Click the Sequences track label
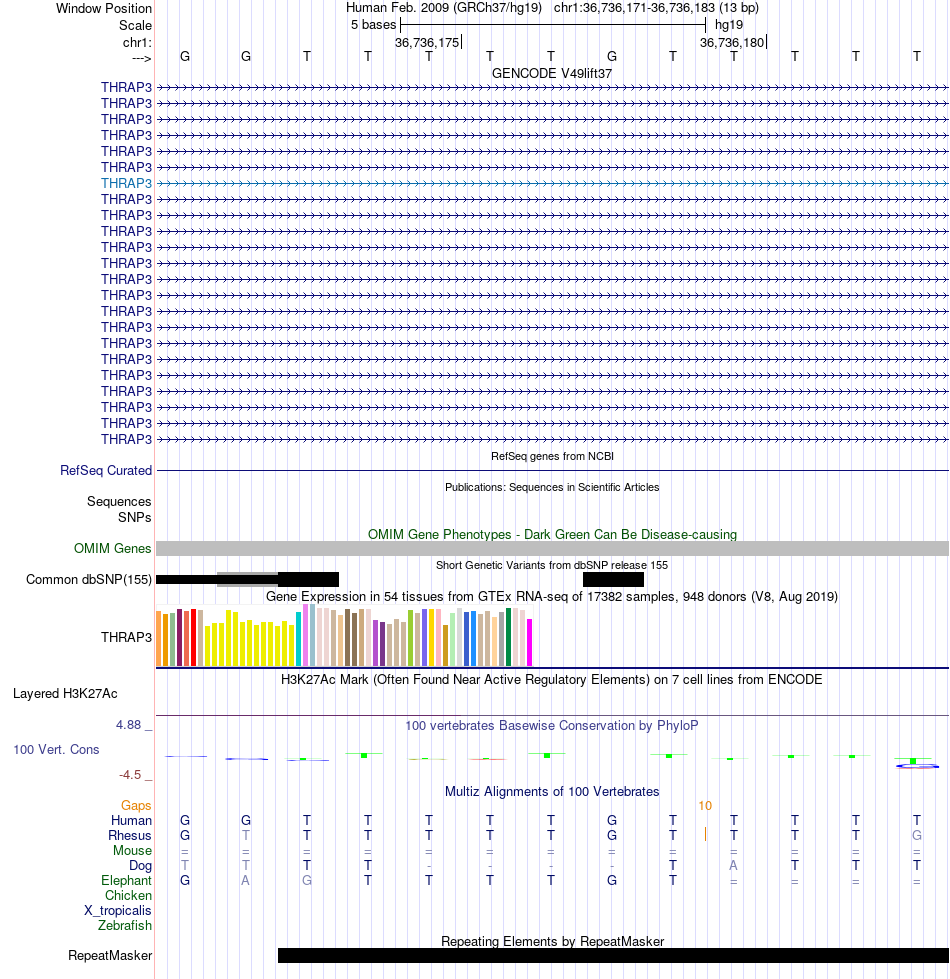 pos(119,501)
